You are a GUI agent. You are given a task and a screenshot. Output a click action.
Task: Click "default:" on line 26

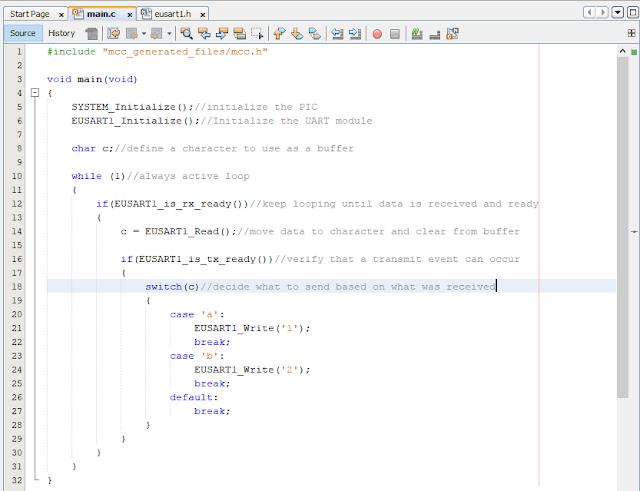(194, 397)
